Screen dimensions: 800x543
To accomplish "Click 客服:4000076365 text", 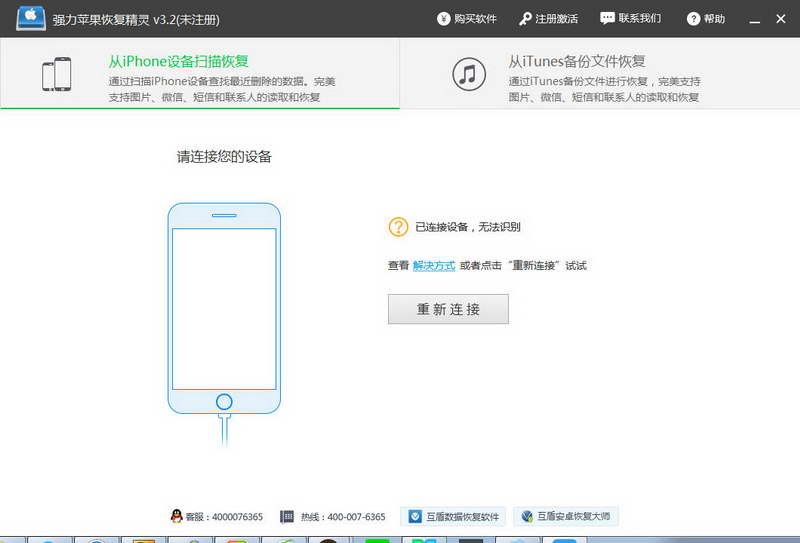I will 224,516.
